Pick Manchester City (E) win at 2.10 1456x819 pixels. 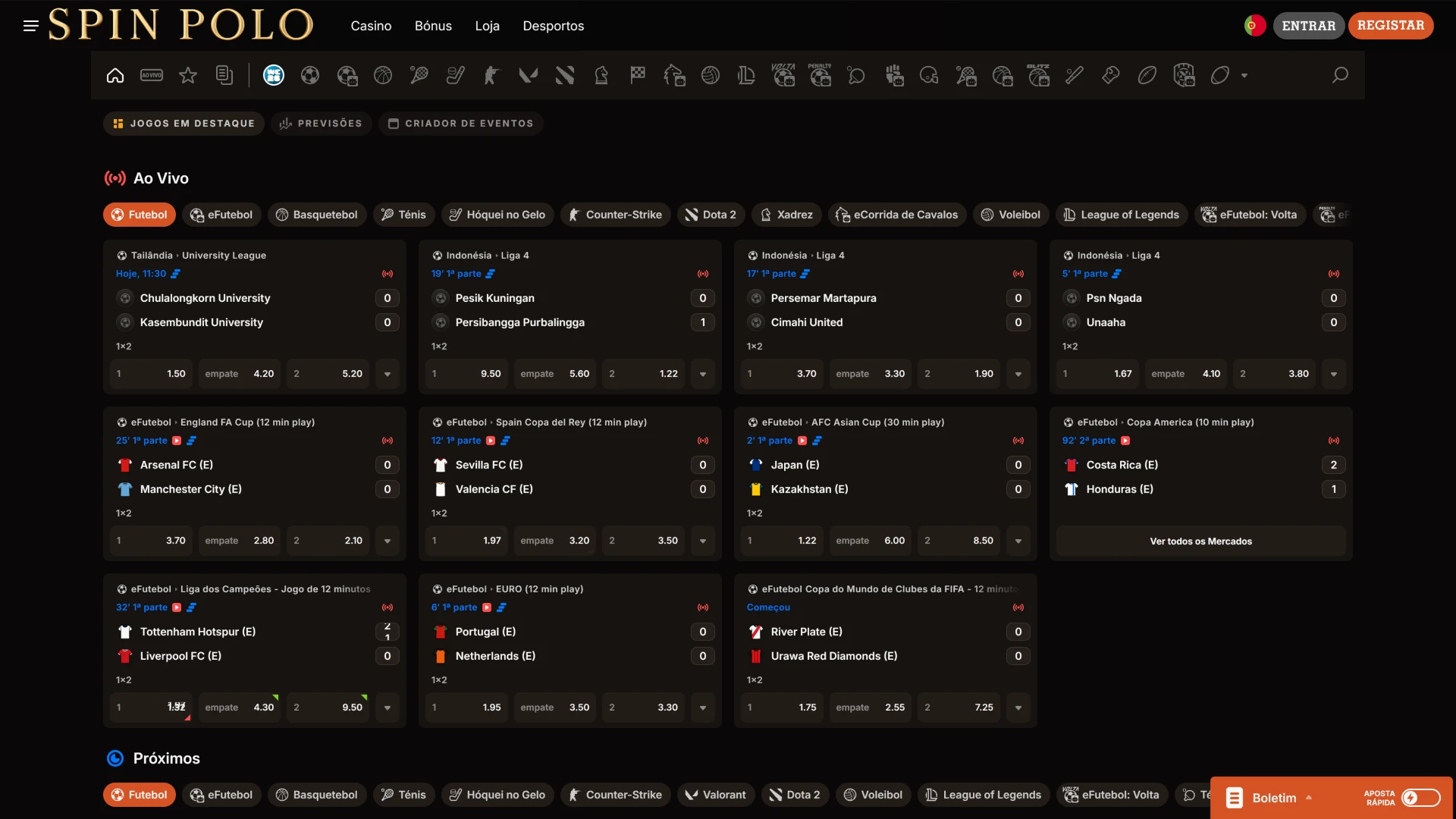328,541
